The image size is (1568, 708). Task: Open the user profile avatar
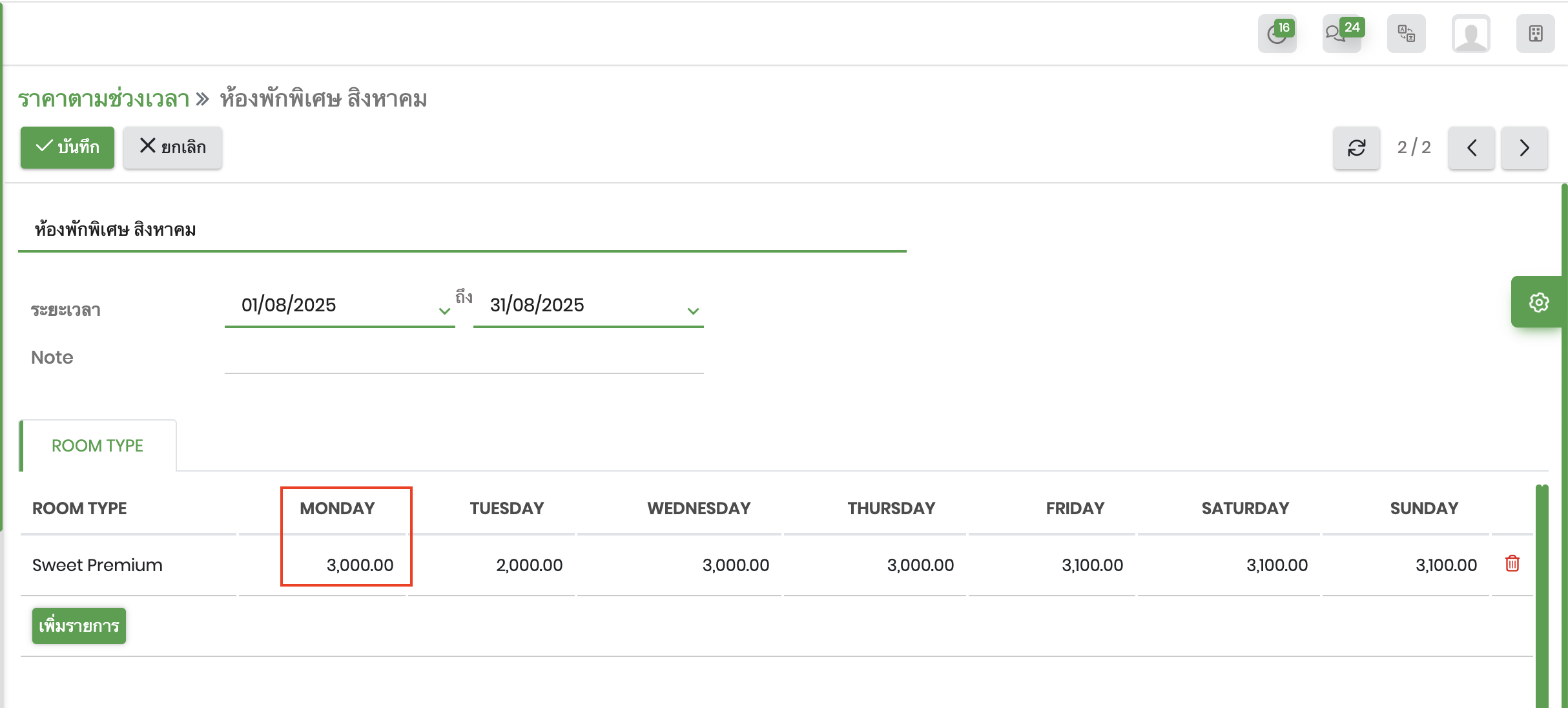pyautogui.click(x=1470, y=34)
